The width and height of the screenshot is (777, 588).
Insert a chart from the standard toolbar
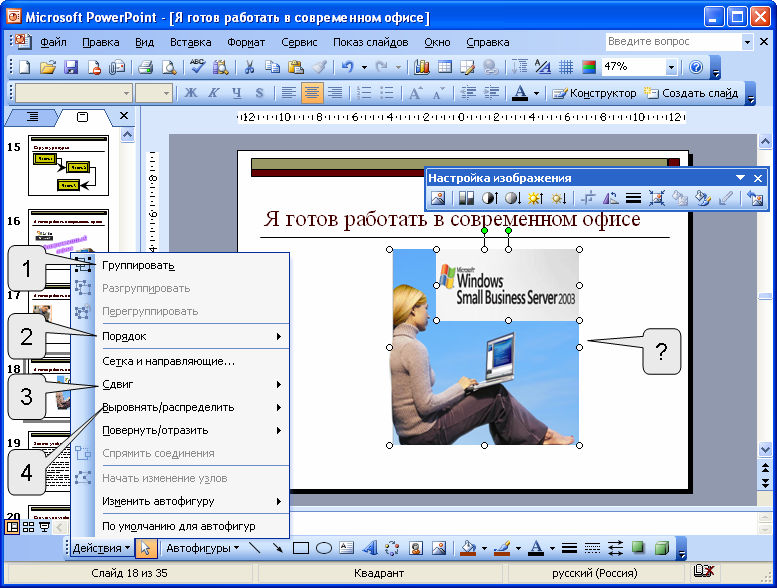coord(421,67)
